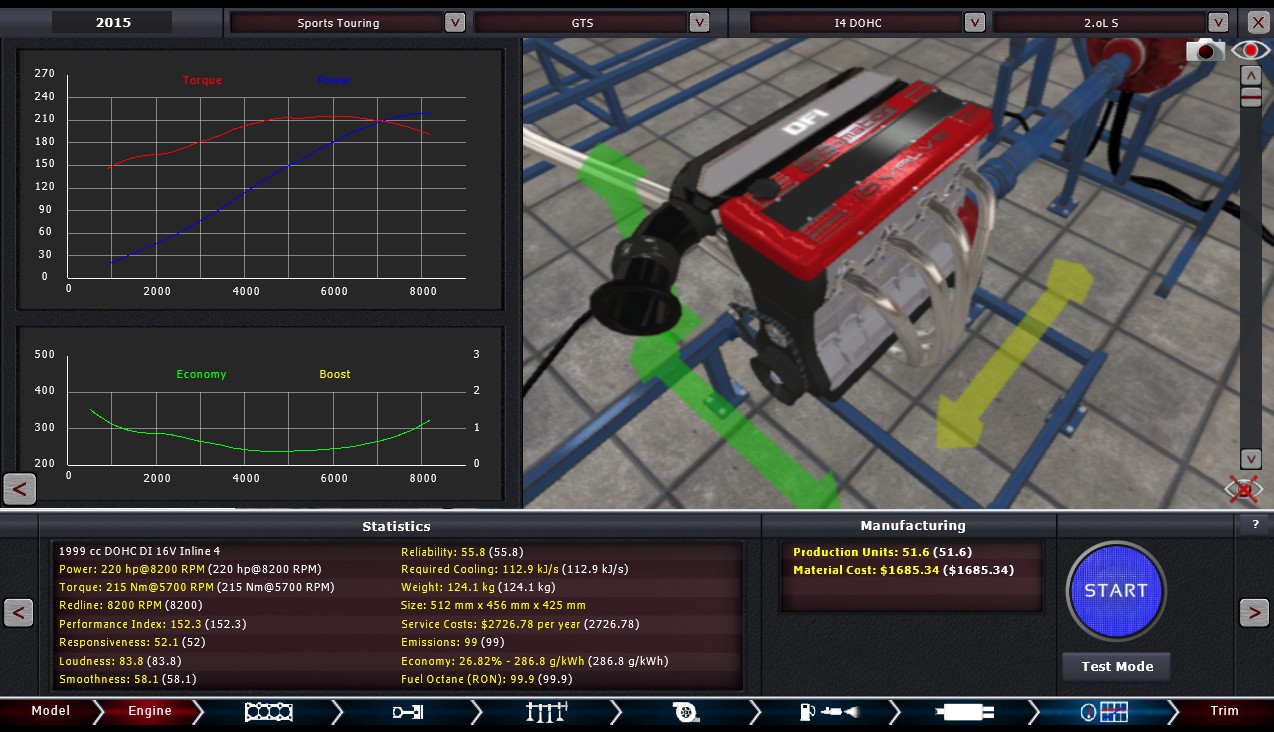Click the 2015 year field
Image resolution: width=1274 pixels, height=732 pixels.
113,22
